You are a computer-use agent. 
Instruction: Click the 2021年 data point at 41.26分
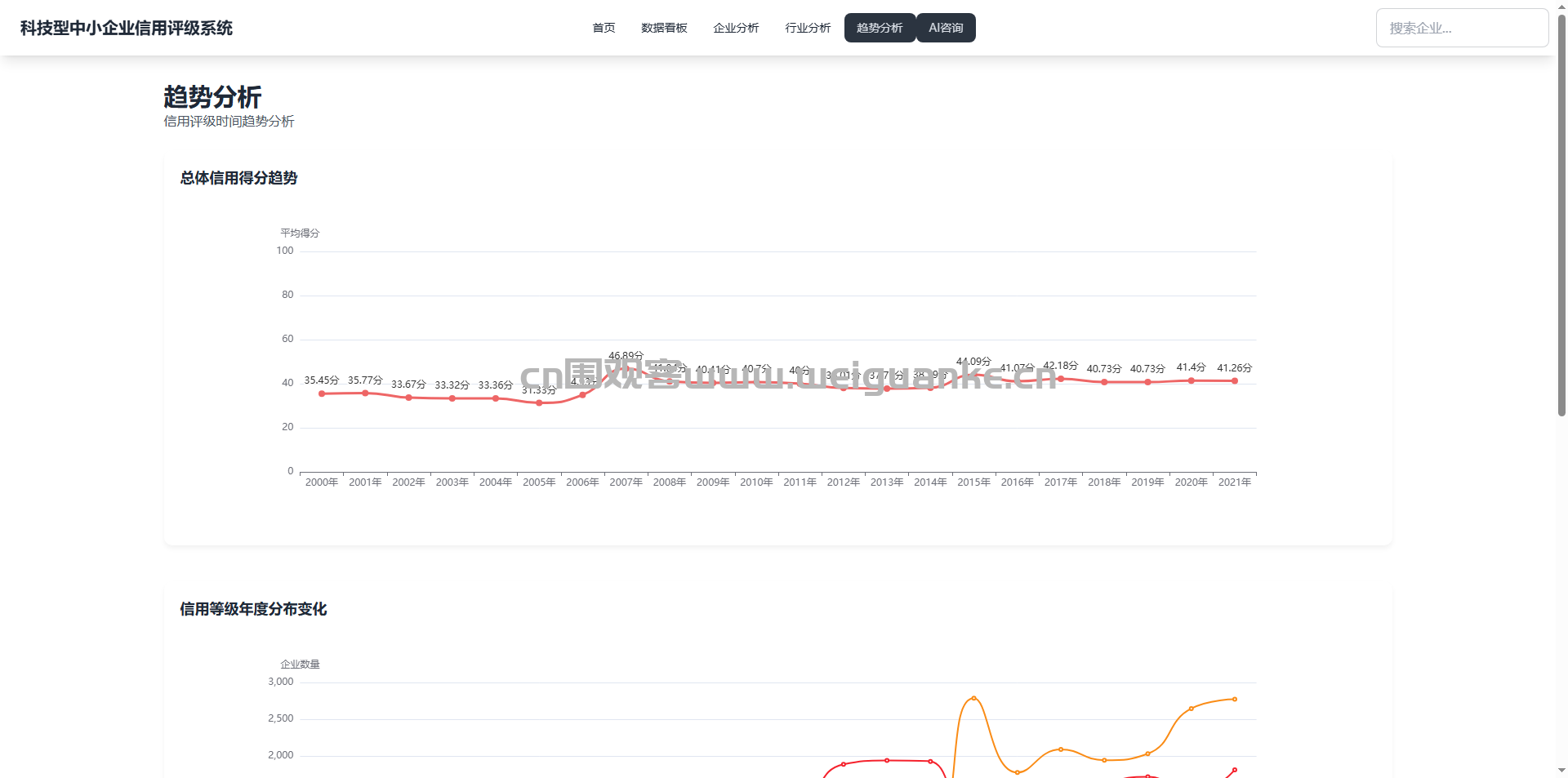[x=1234, y=380]
